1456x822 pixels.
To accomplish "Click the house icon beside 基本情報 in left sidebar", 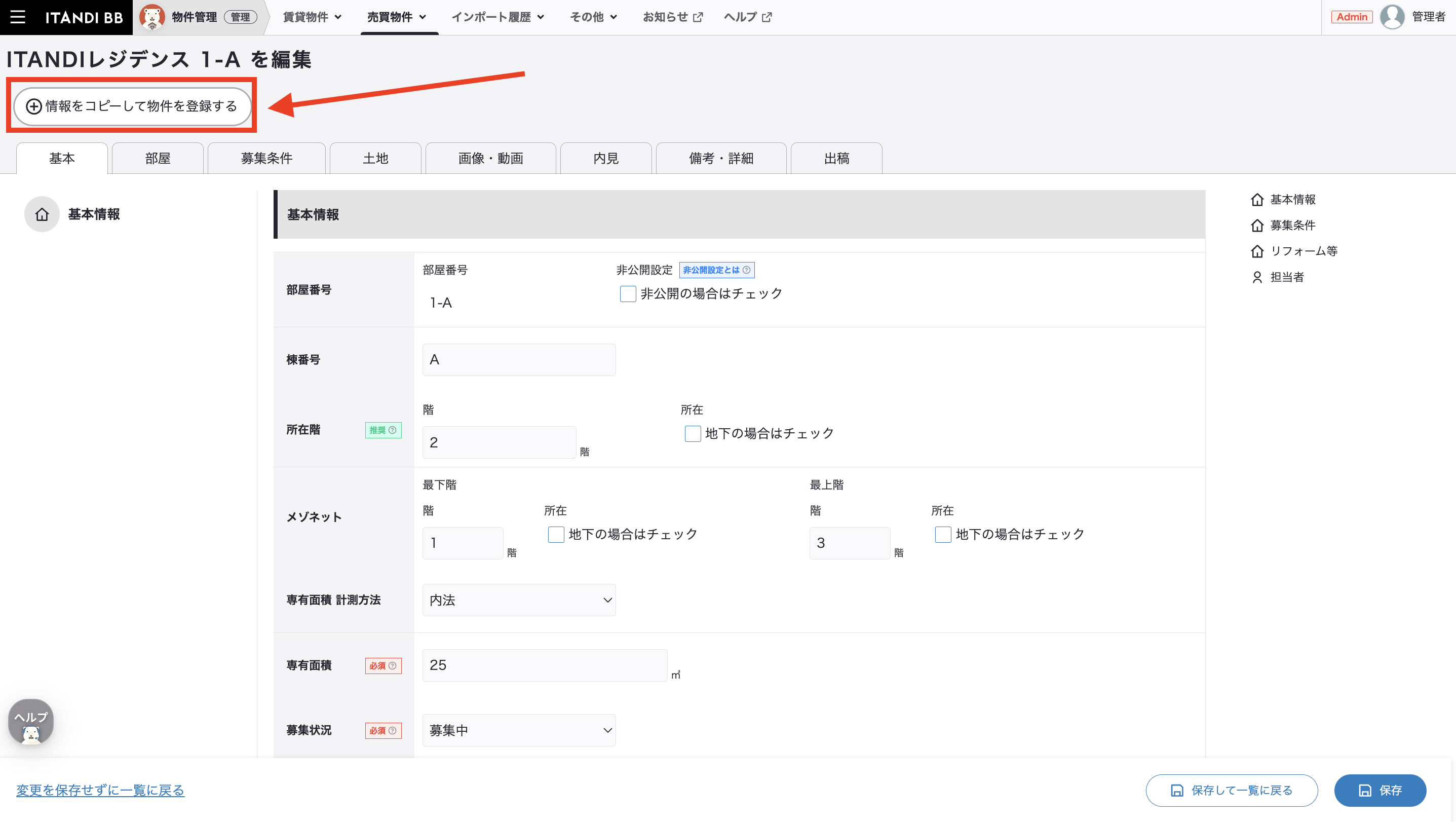I will pyautogui.click(x=42, y=214).
